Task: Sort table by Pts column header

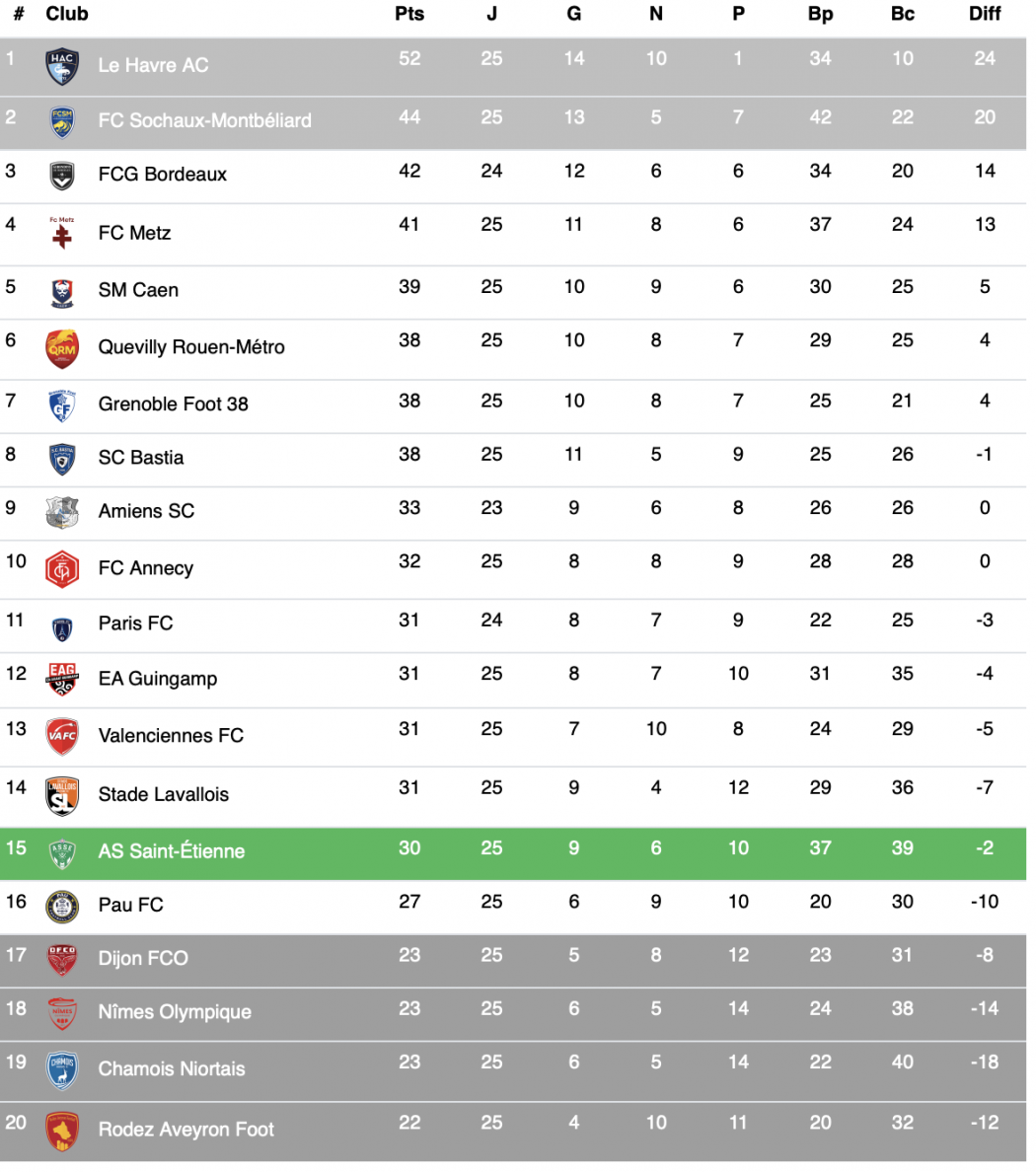Action: coord(409,14)
